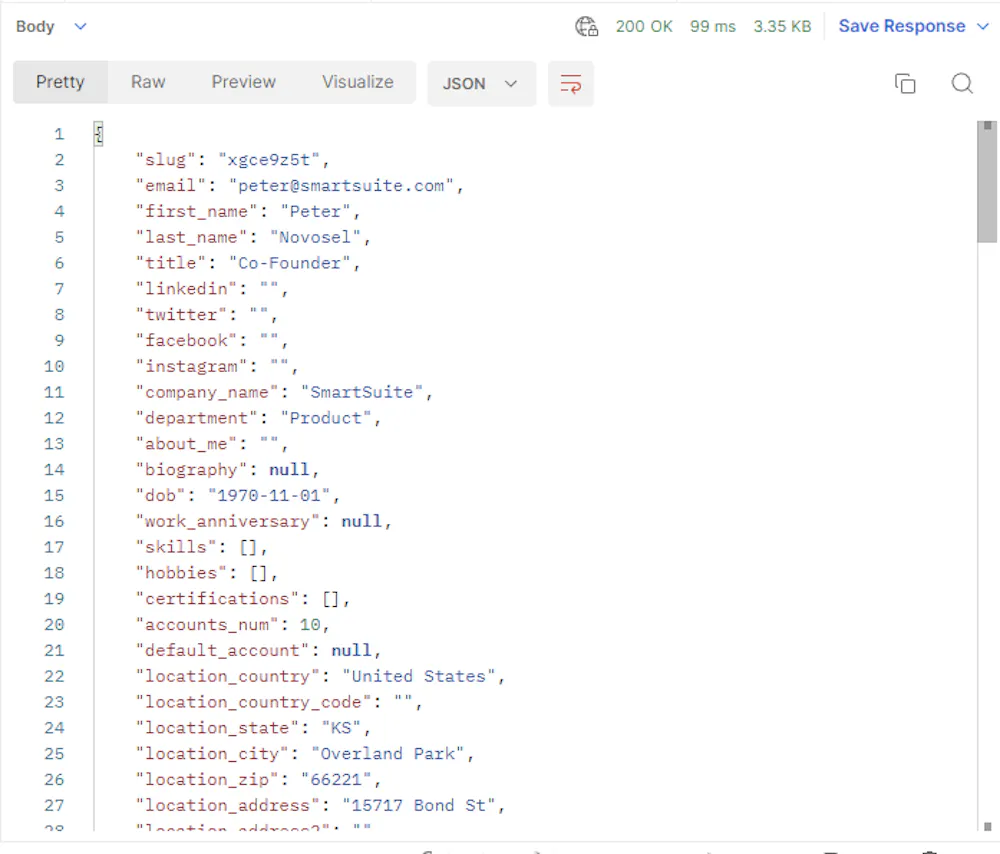Toggle the wrap lines icon
Viewport: 1000px width, 854px height.
click(x=571, y=84)
